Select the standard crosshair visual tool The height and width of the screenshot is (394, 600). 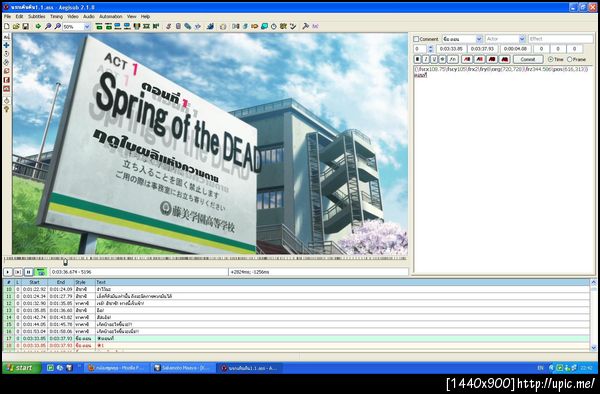click(x=6, y=37)
